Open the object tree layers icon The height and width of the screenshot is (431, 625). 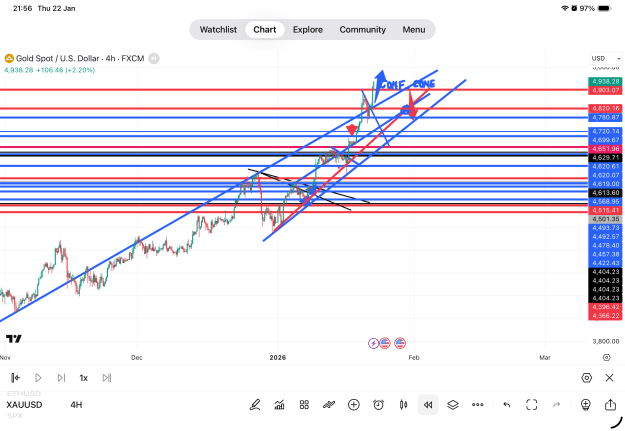coord(453,405)
